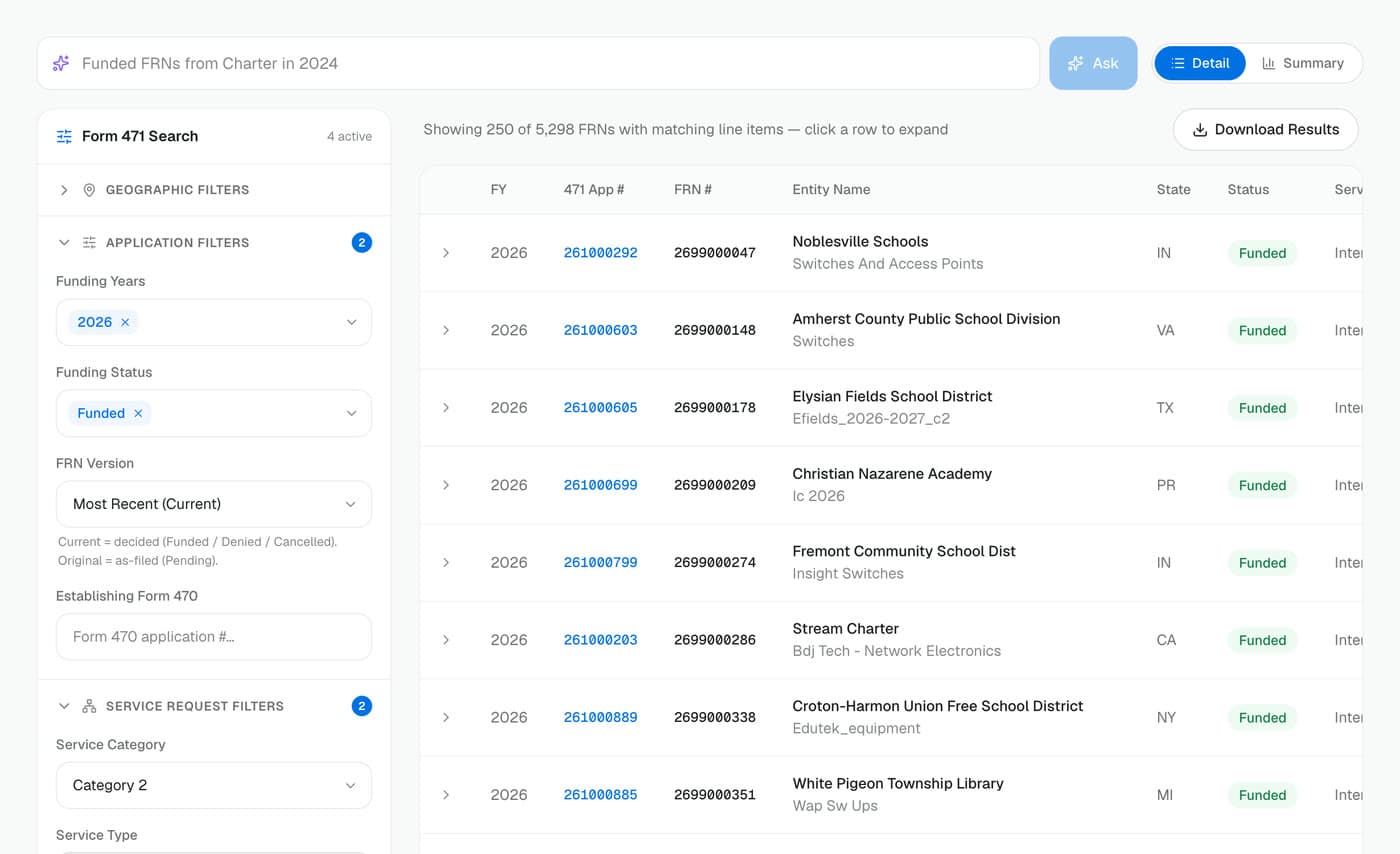Click the download icon on Download Results
Viewport: 1400px width, 854px height.
click(x=1200, y=129)
